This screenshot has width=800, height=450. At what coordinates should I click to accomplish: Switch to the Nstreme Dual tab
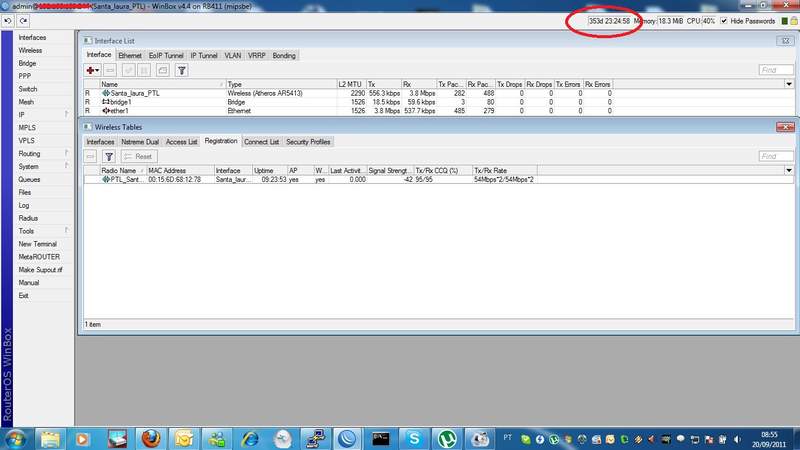[140, 142]
